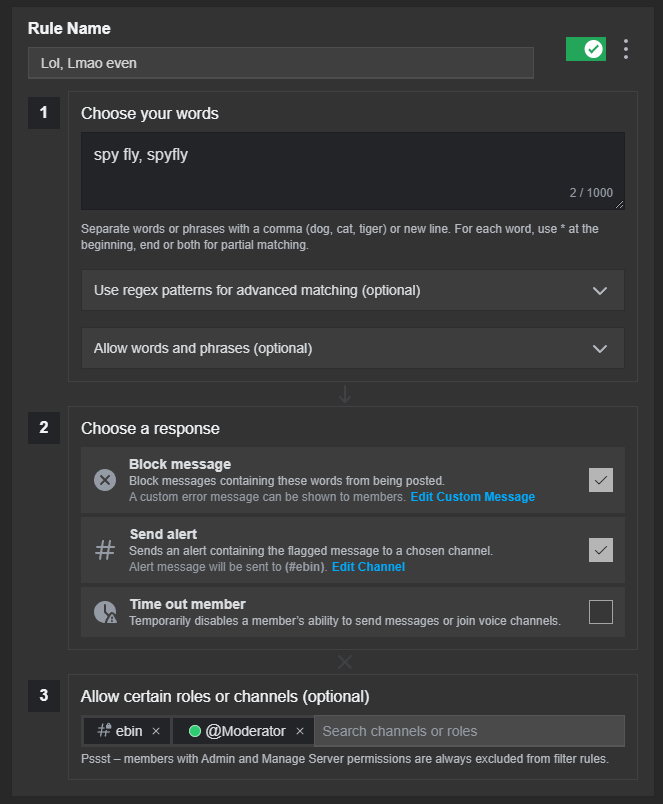Click the ebin channel hash icon
The height and width of the screenshot is (804, 663).
click(x=104, y=730)
